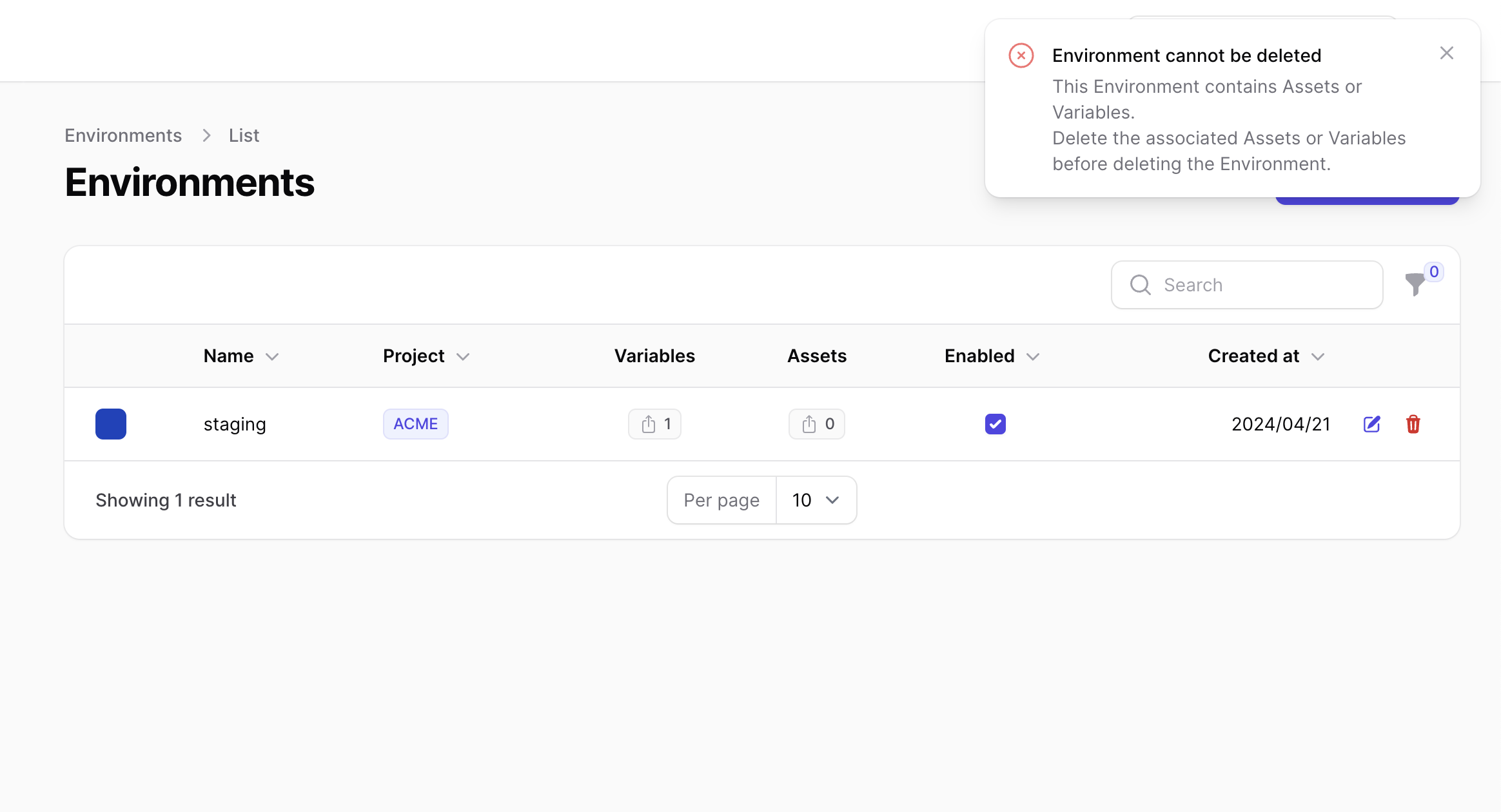The height and width of the screenshot is (812, 1501).
Task: Click the search magnifier icon
Action: tap(1140, 285)
